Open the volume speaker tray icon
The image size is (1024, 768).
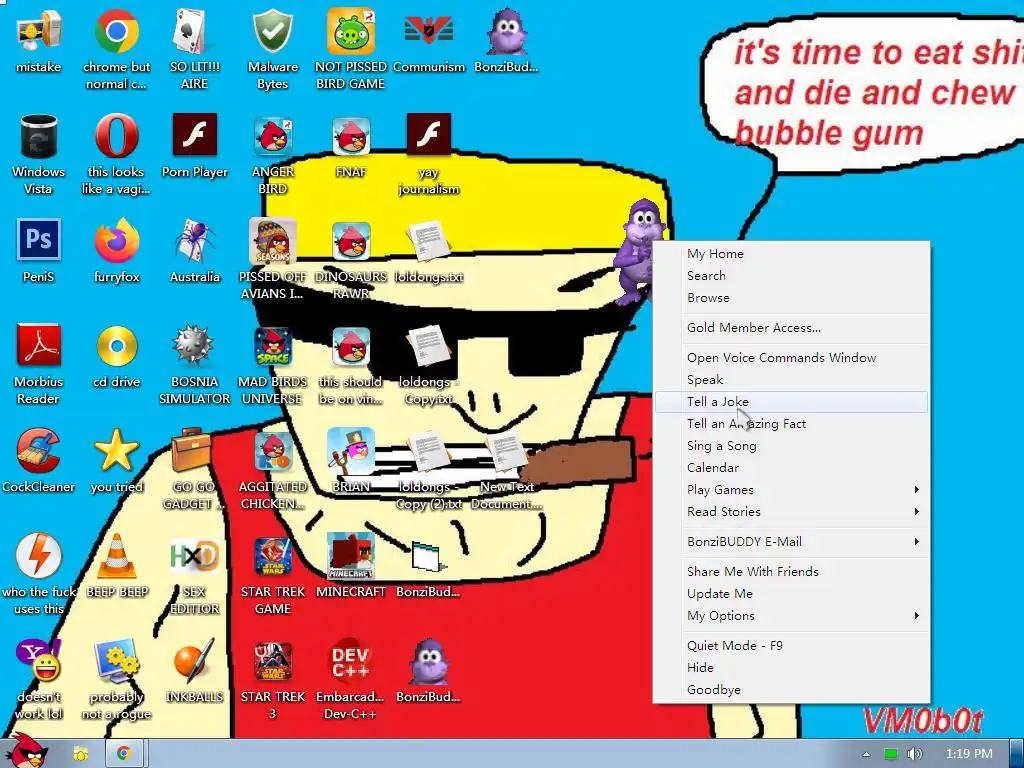[915, 754]
